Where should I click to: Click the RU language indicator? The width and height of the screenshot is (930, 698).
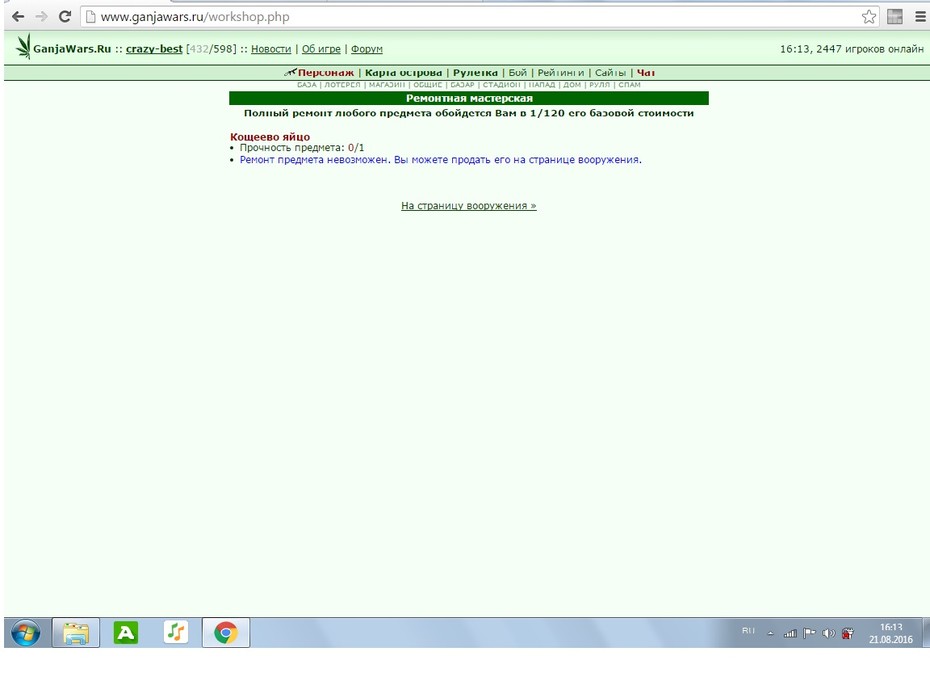(x=748, y=630)
